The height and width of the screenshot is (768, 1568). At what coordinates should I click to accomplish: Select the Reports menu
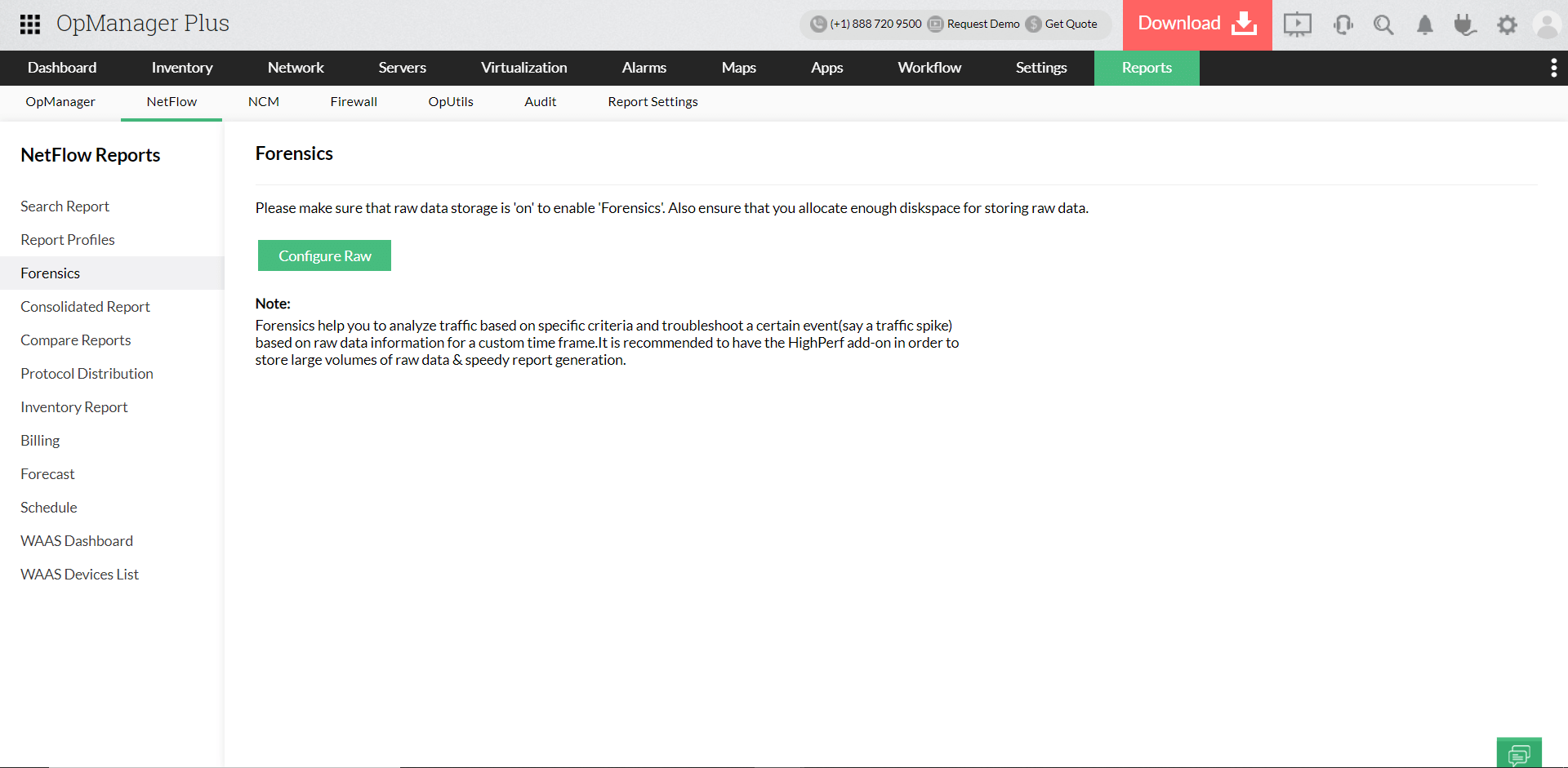click(x=1147, y=68)
